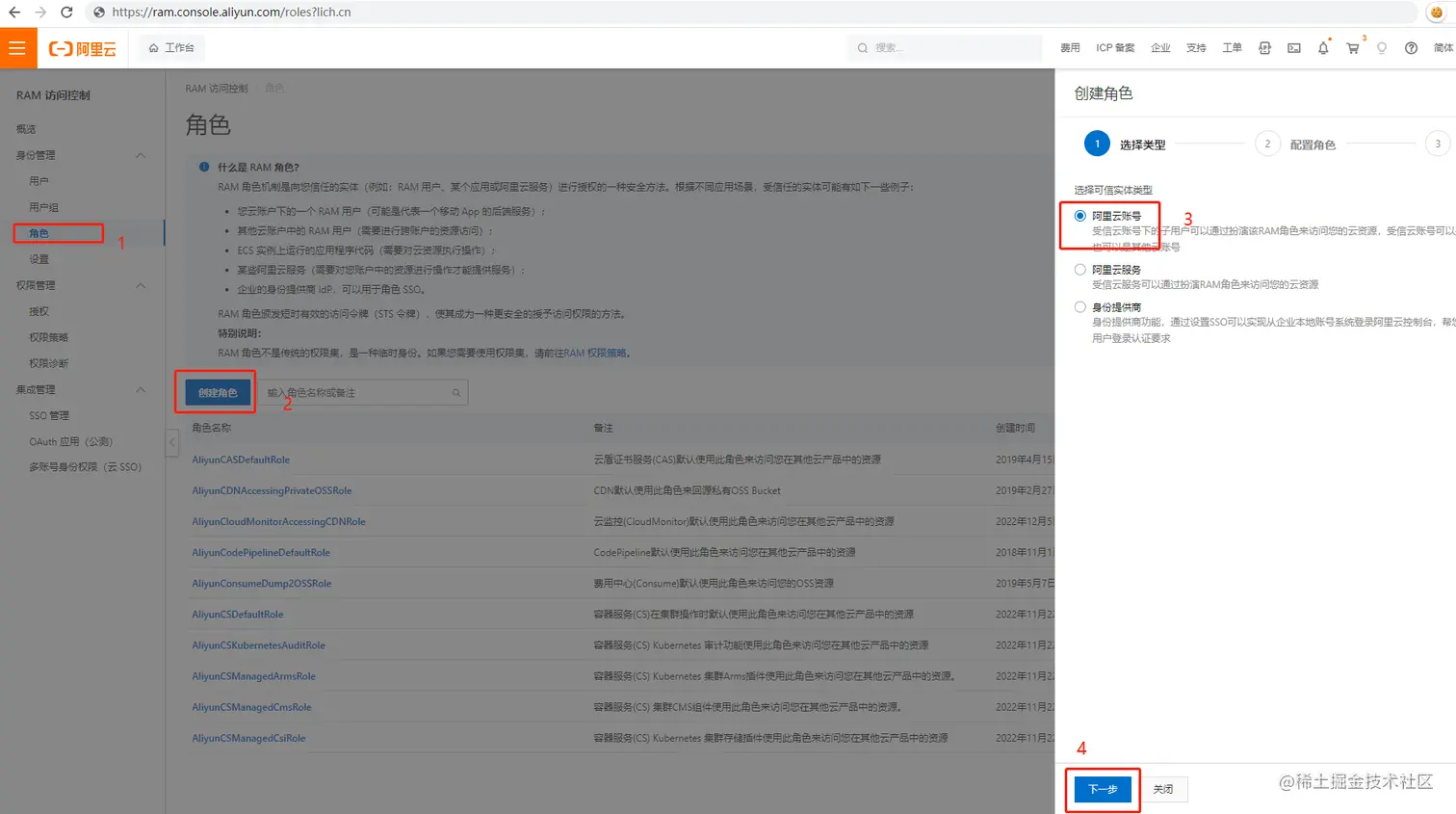Reload the page with refresh icon
Viewport: 1456px width, 814px height.
(x=66, y=13)
